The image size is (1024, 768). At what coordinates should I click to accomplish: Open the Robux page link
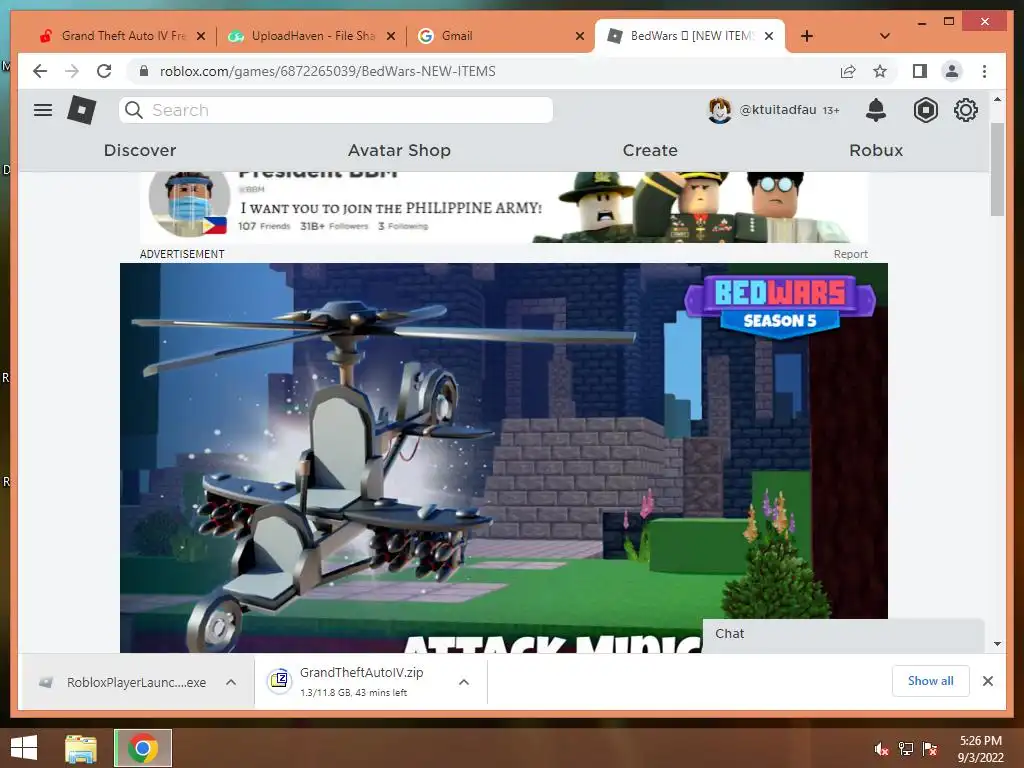(x=876, y=150)
